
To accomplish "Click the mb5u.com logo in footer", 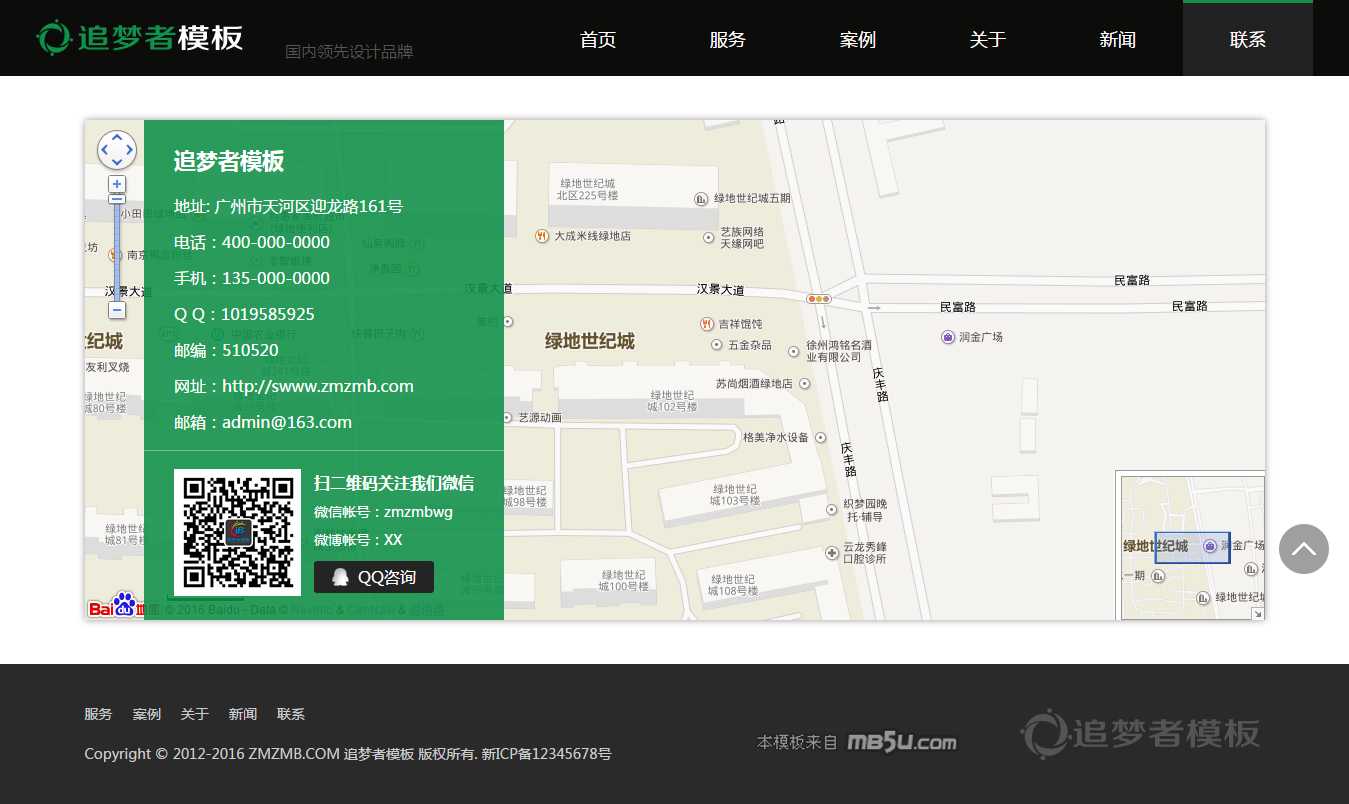I will click(x=902, y=742).
